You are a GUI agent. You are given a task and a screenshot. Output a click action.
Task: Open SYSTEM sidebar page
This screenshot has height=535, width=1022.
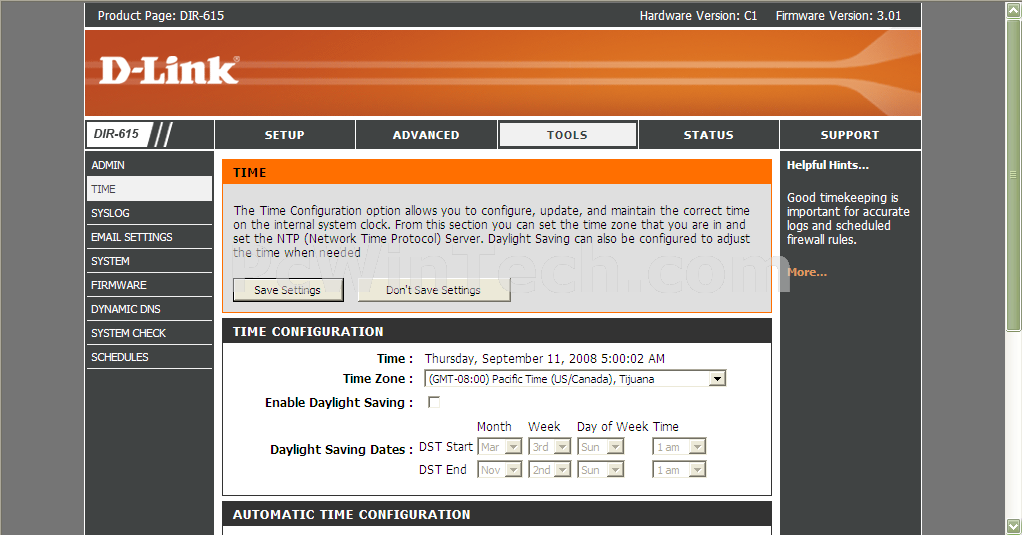[x=149, y=261]
